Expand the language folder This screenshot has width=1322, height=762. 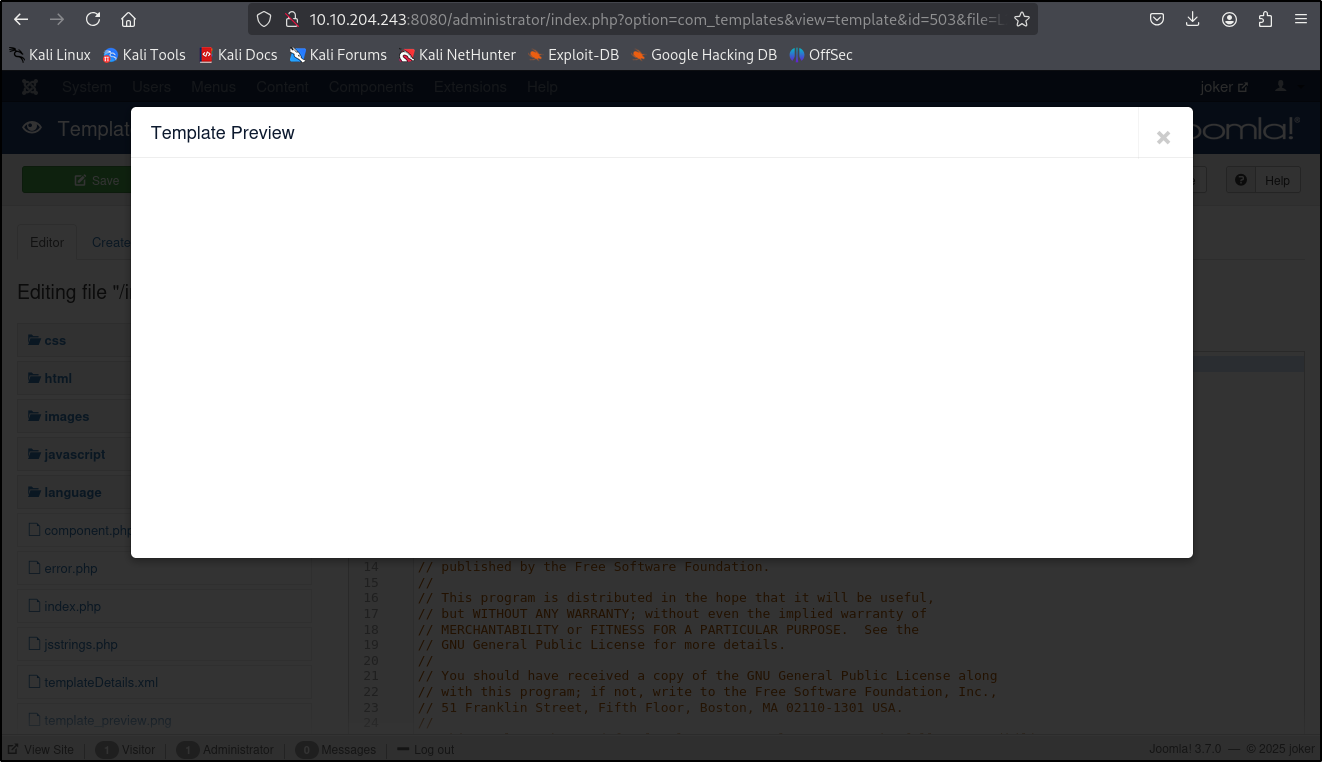[71, 492]
